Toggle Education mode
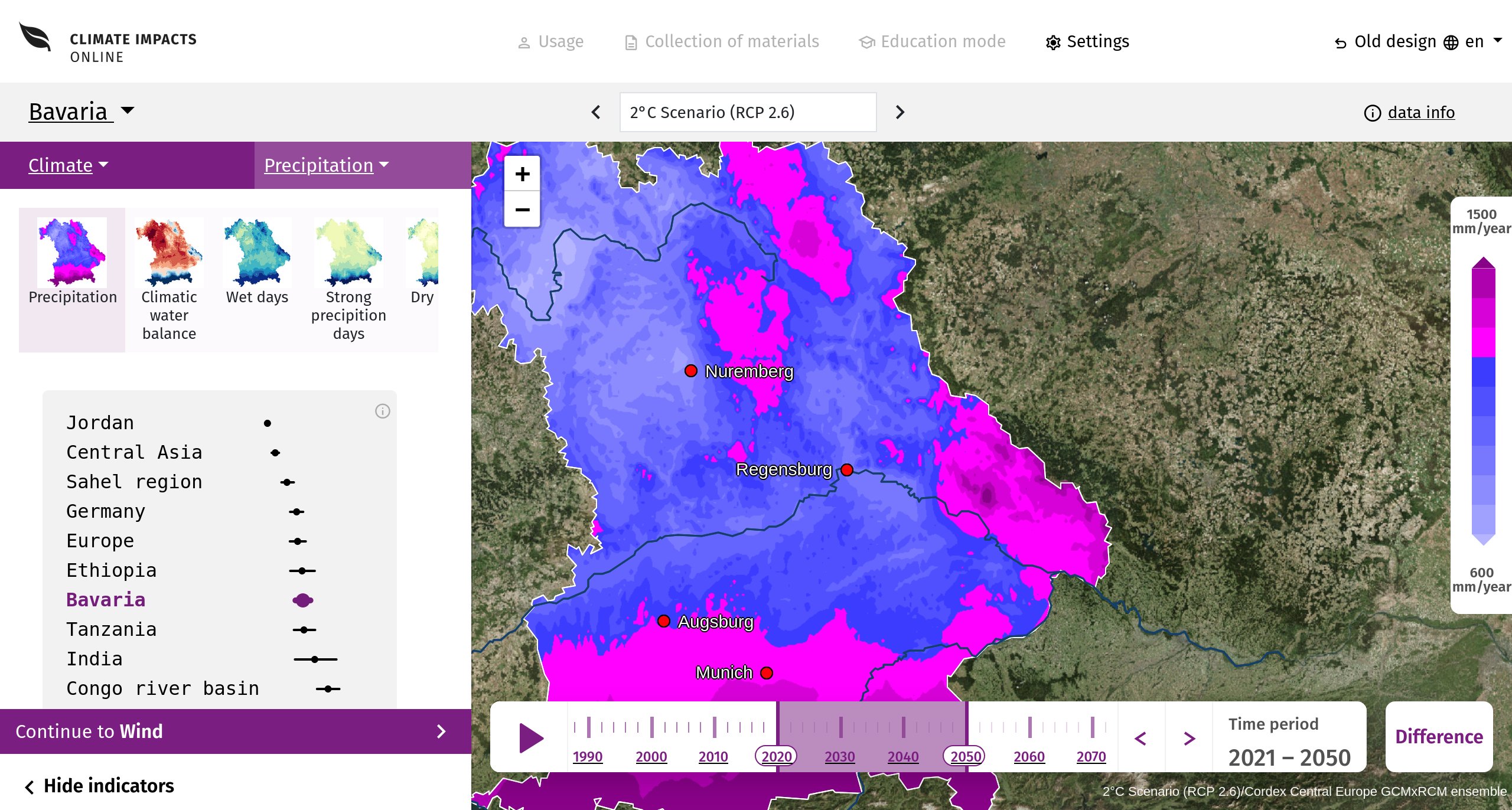This screenshot has height=810, width=1512. (932, 41)
